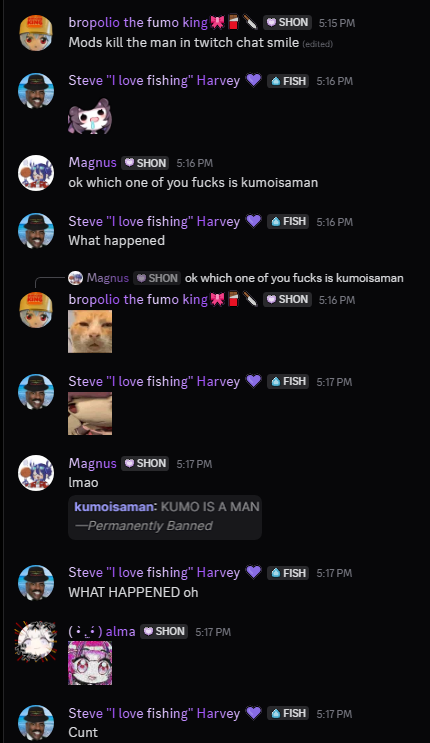Click the bropolio the fumo king username at top

click(138, 22)
